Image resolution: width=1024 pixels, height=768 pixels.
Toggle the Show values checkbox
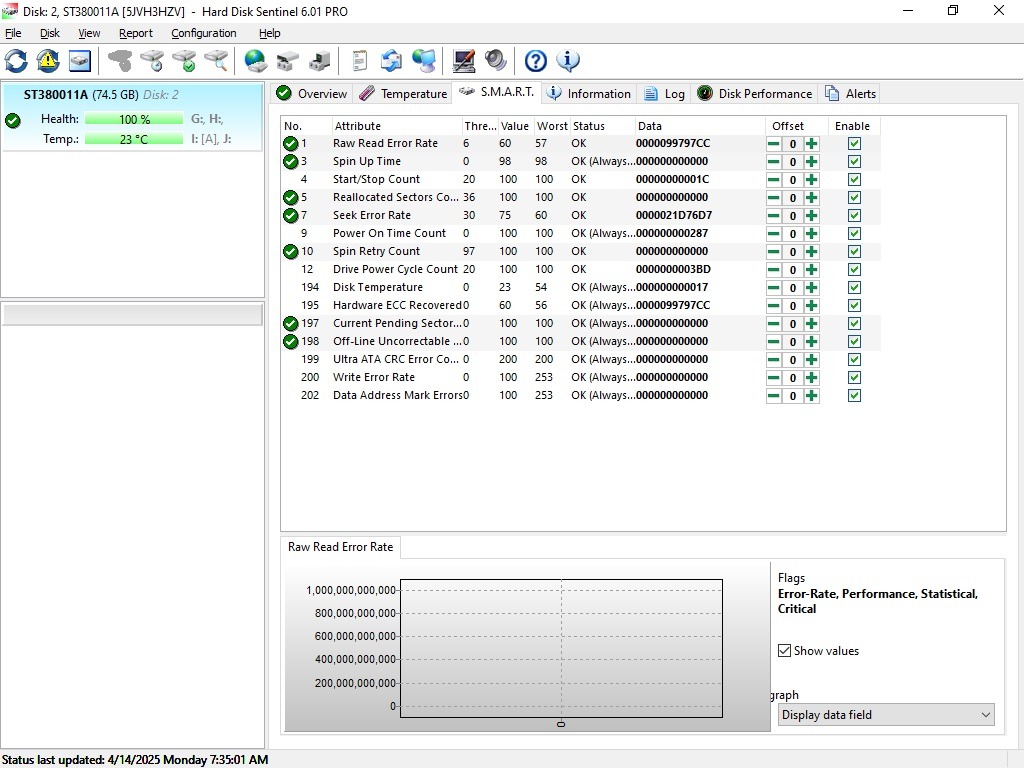click(784, 650)
